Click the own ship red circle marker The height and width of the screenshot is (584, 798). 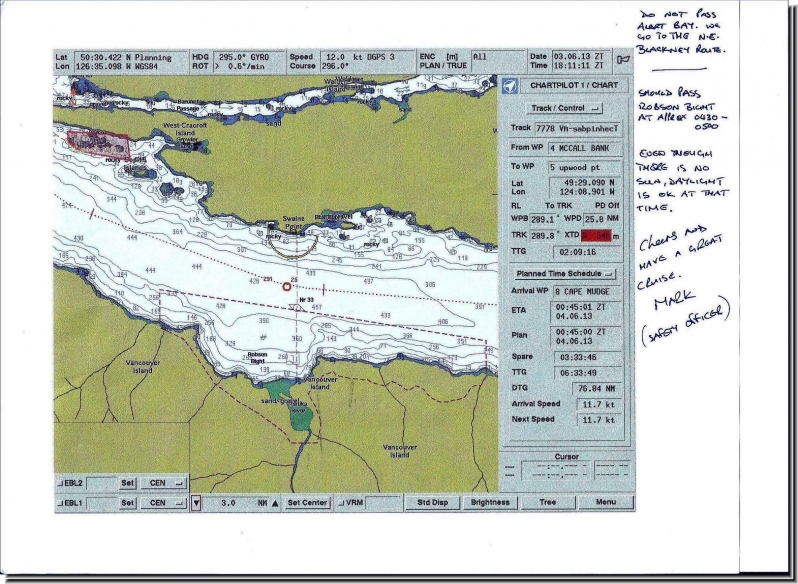(287, 286)
